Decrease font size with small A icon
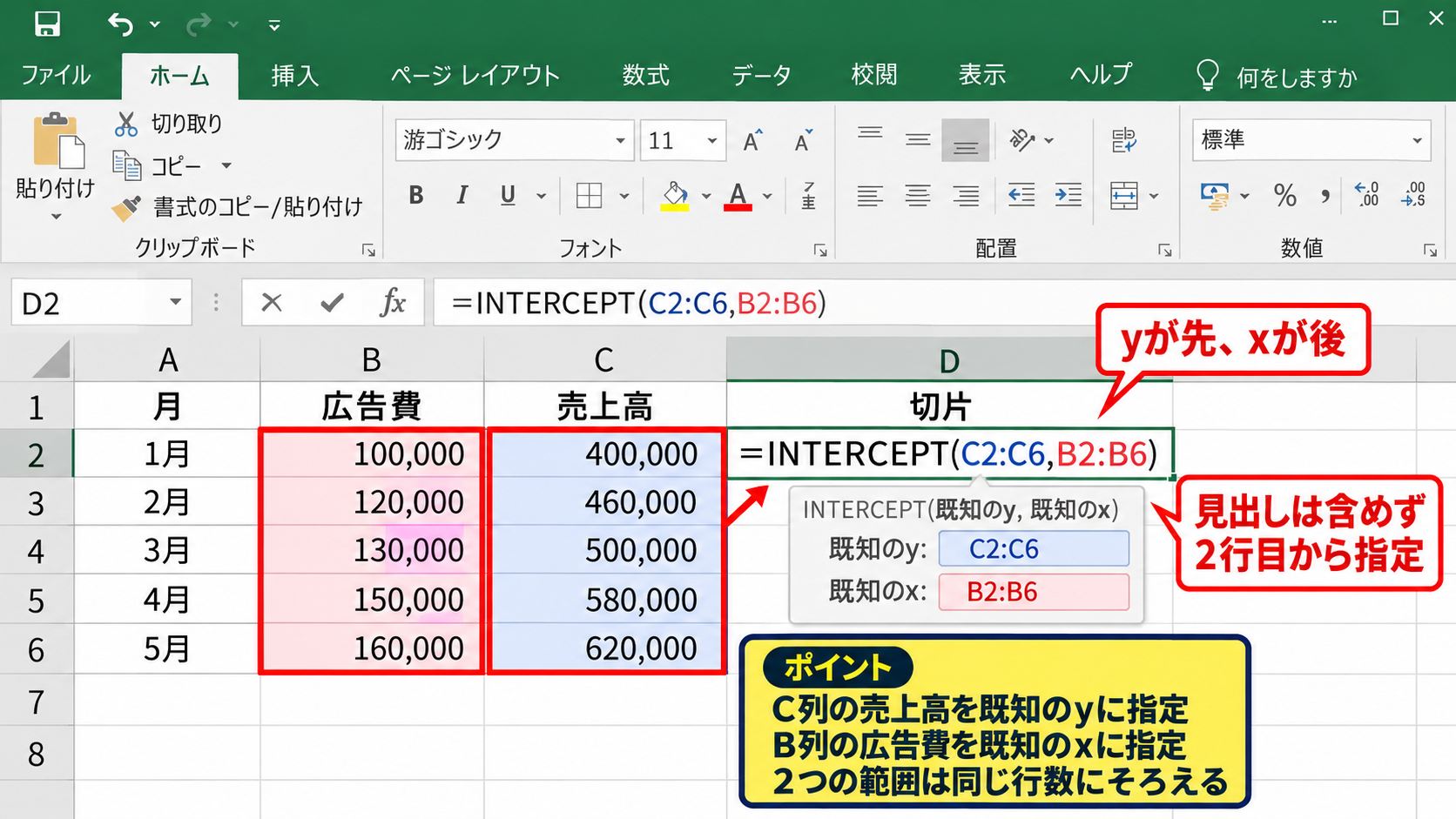Image resolution: width=1456 pixels, height=819 pixels. (x=803, y=140)
